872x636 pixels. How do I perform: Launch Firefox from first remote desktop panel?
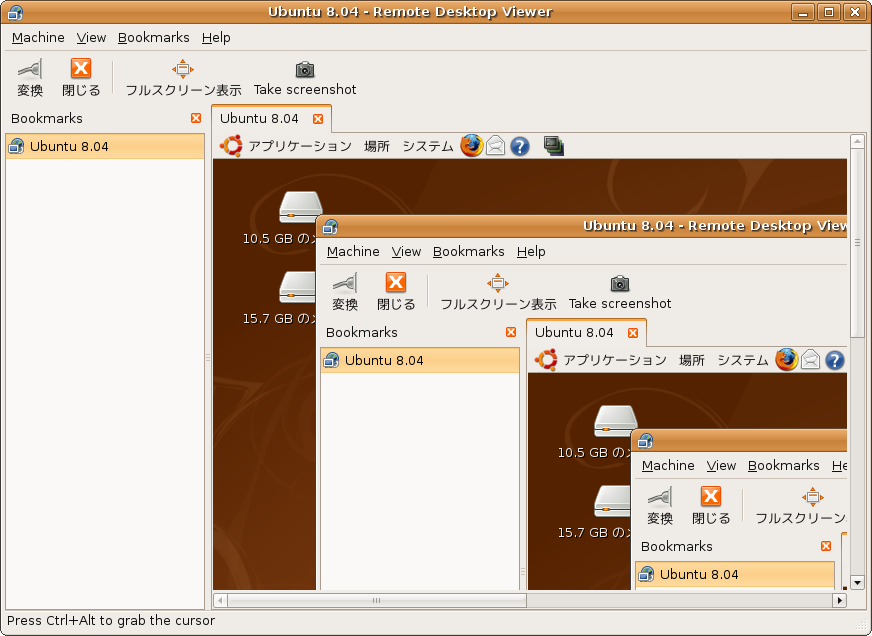click(472, 146)
